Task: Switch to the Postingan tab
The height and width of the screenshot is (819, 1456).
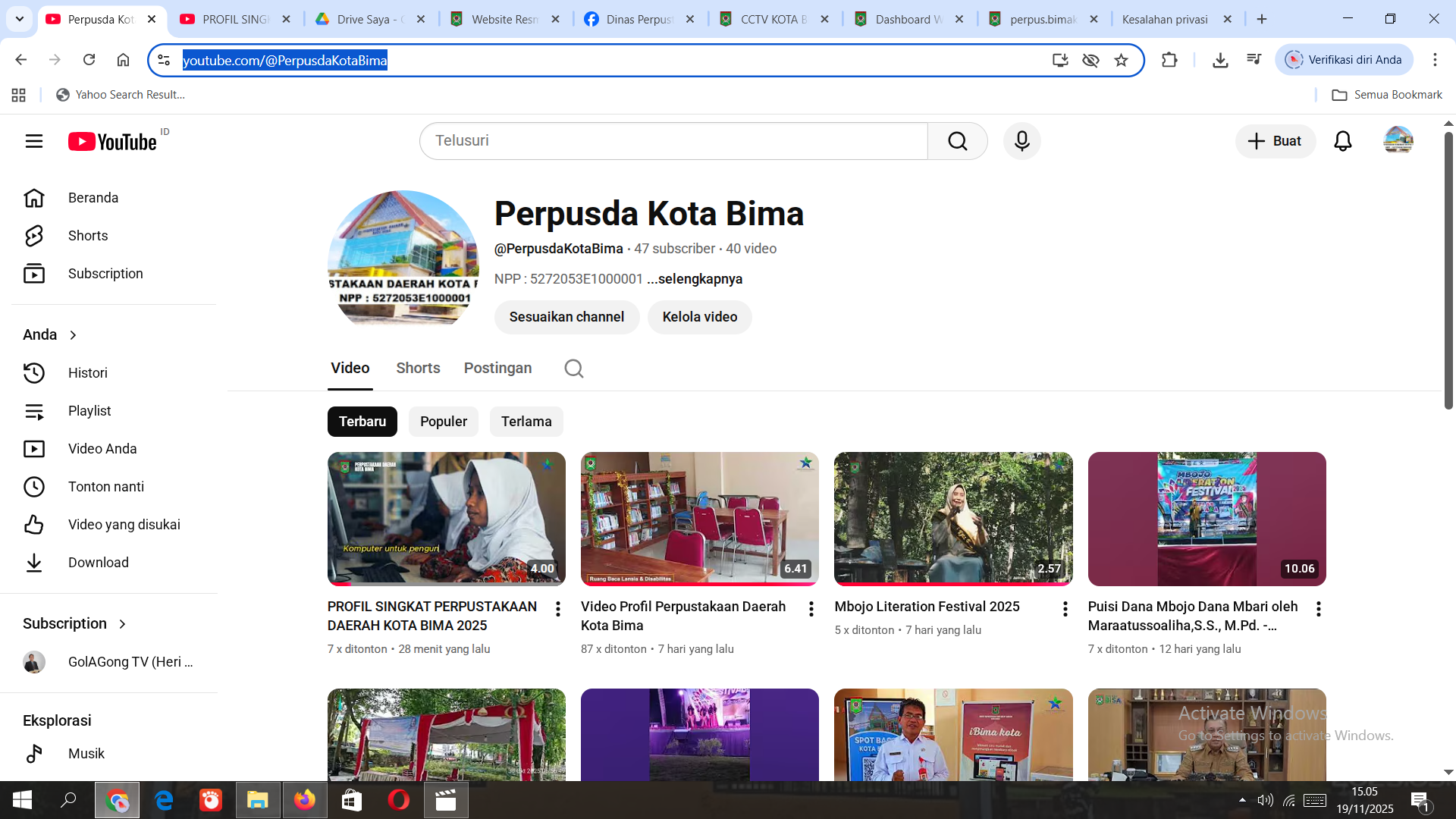Action: [497, 369]
